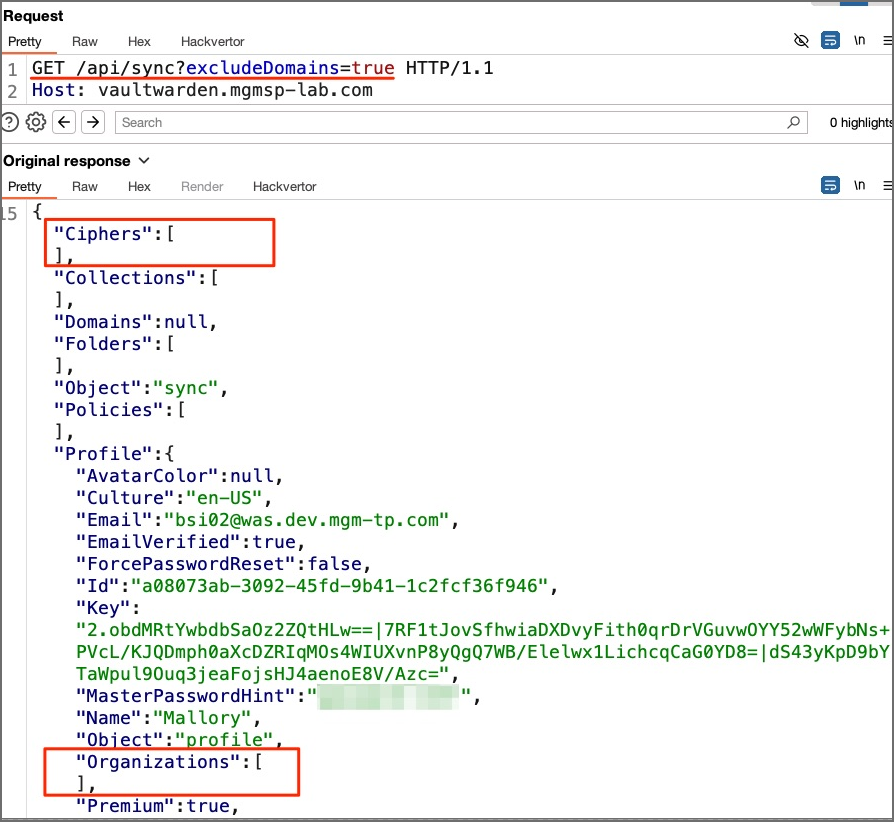894x822 pixels.
Task: Open the Render tab in response
Action: [x=202, y=187]
